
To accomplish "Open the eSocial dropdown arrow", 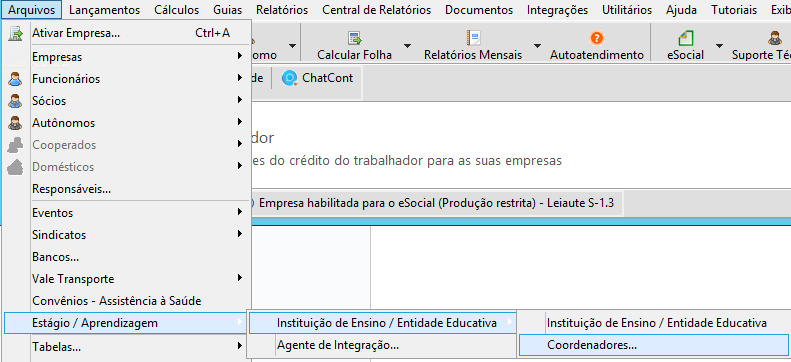I will [x=719, y=45].
